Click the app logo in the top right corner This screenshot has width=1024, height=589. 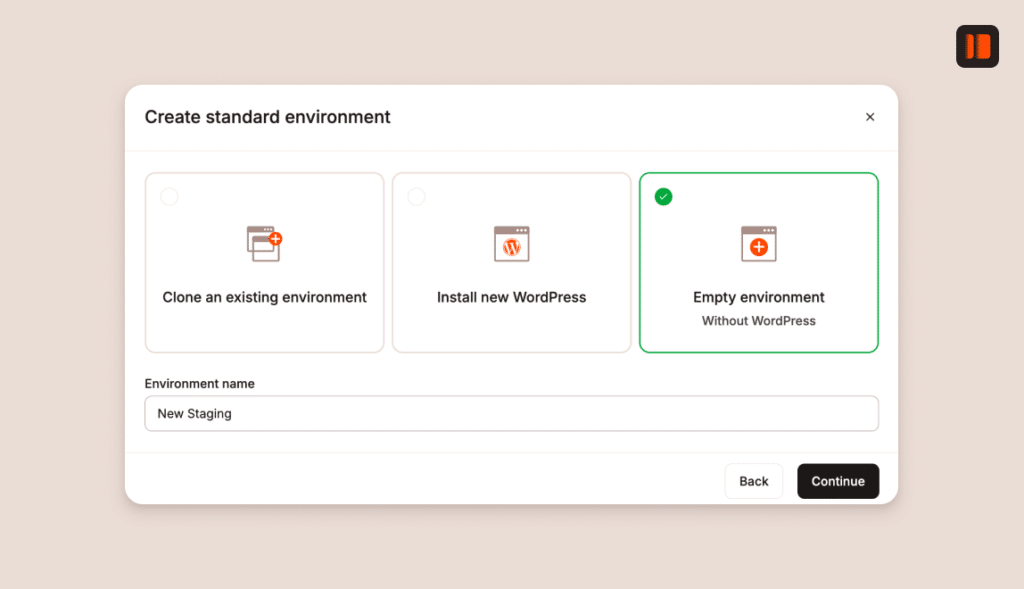pyautogui.click(x=977, y=46)
